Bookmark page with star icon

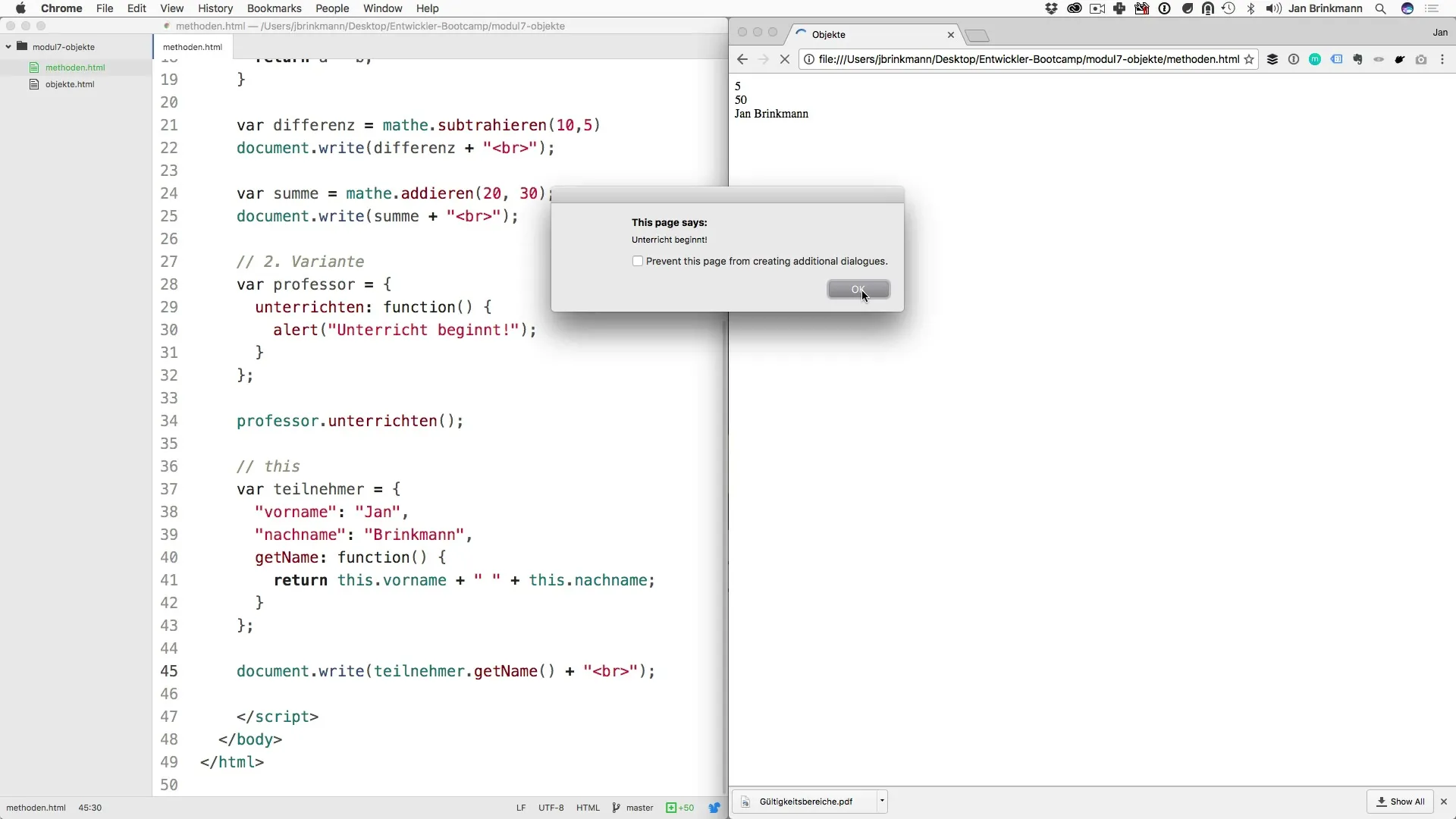1249,59
